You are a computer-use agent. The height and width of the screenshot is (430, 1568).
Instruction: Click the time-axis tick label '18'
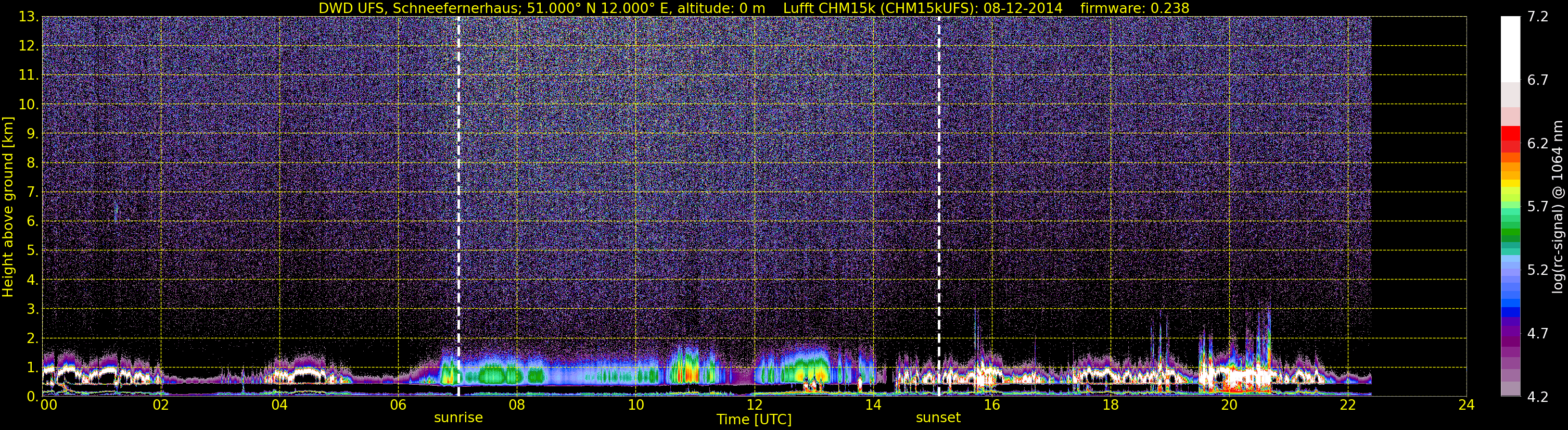pos(1110,405)
